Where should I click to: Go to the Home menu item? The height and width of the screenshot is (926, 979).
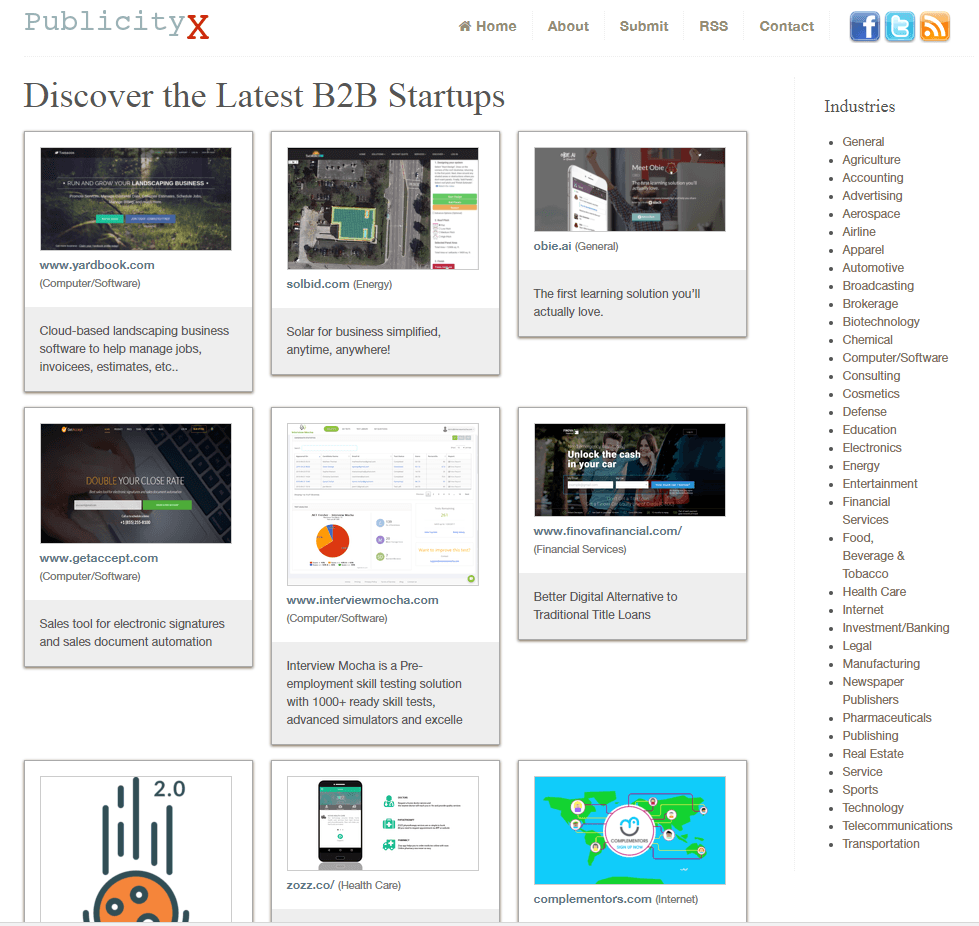tap(488, 26)
